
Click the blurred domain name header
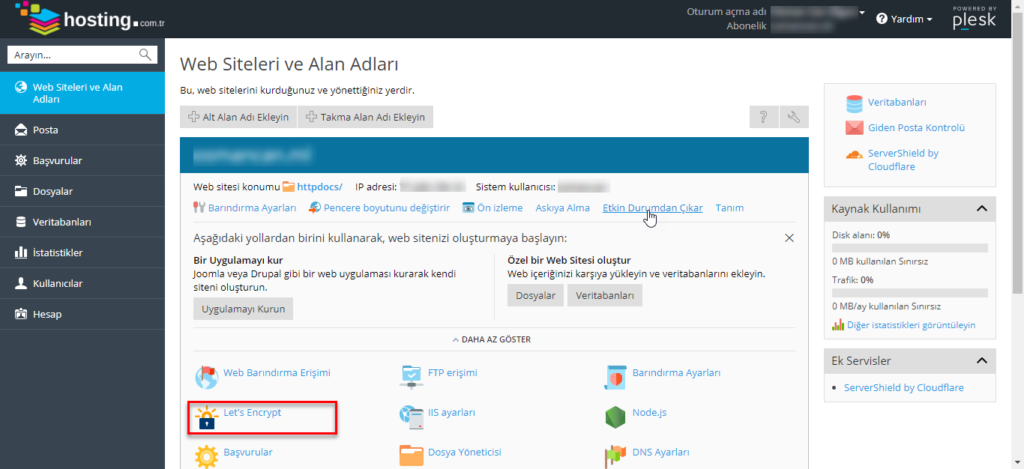(251, 155)
